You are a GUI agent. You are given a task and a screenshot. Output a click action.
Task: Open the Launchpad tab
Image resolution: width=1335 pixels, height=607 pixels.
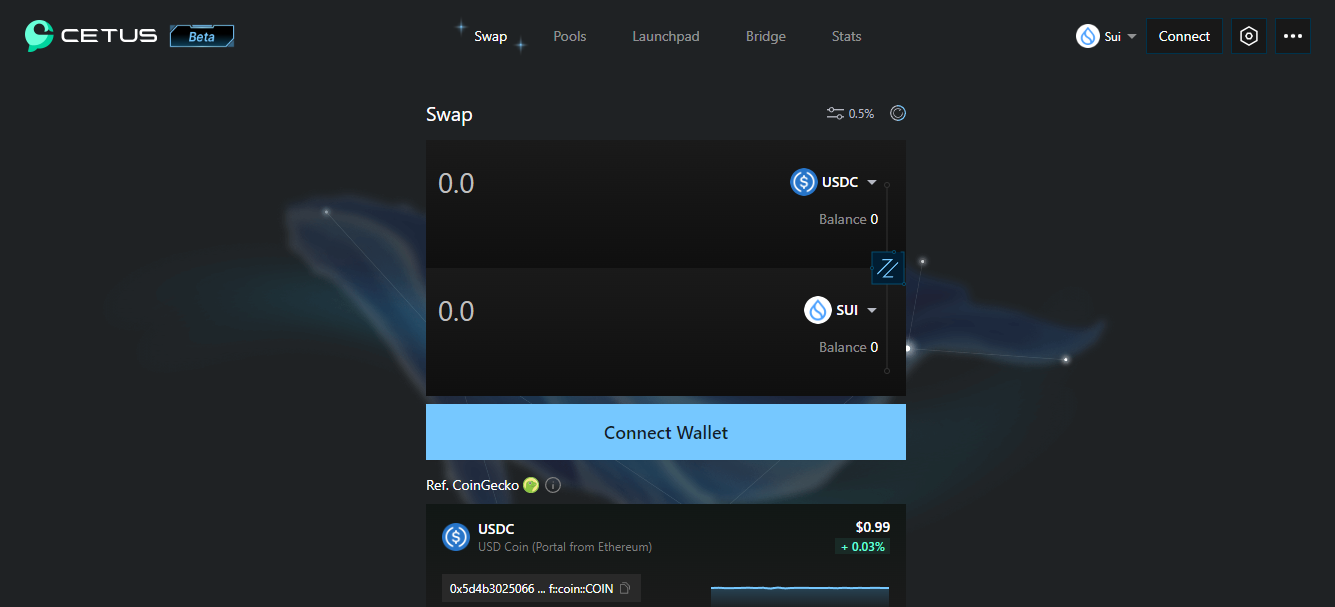pyautogui.click(x=666, y=36)
